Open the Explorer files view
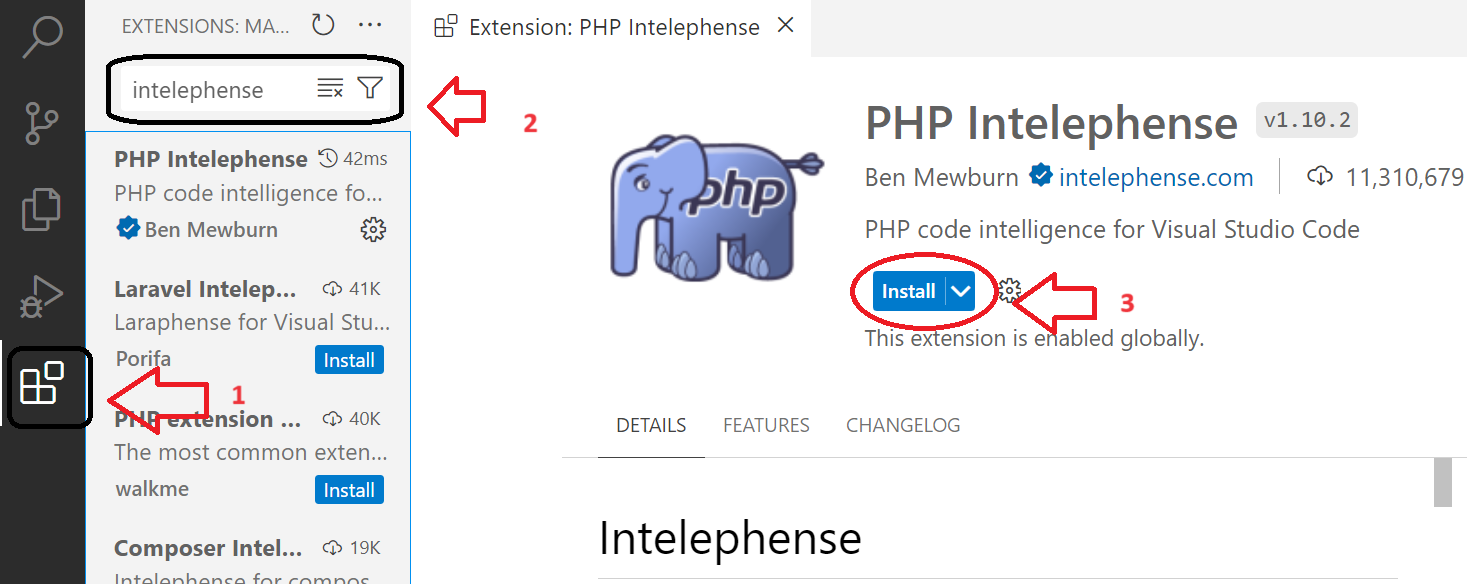The height and width of the screenshot is (584, 1467). click(x=42, y=209)
